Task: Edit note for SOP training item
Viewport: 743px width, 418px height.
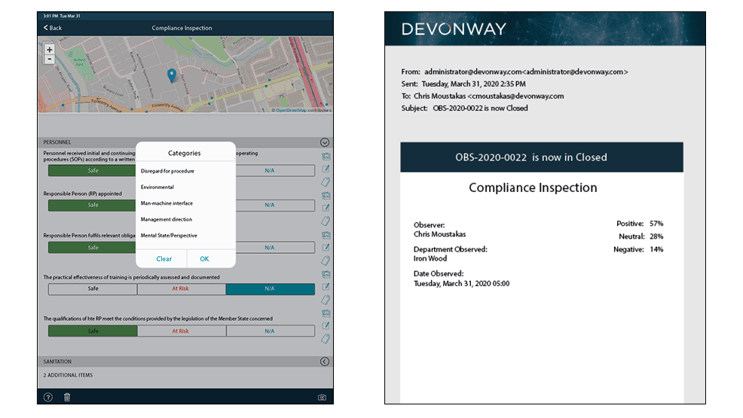Action: coord(326,169)
